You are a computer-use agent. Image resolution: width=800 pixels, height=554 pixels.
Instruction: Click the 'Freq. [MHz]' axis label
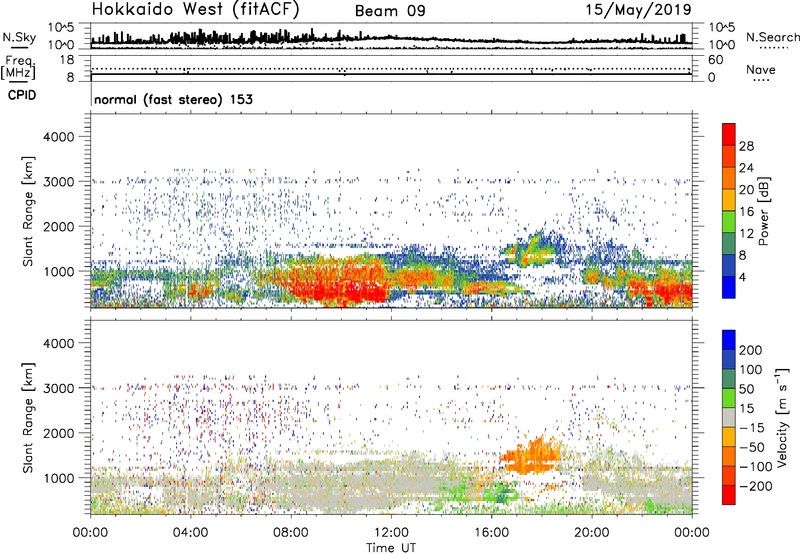18,68
